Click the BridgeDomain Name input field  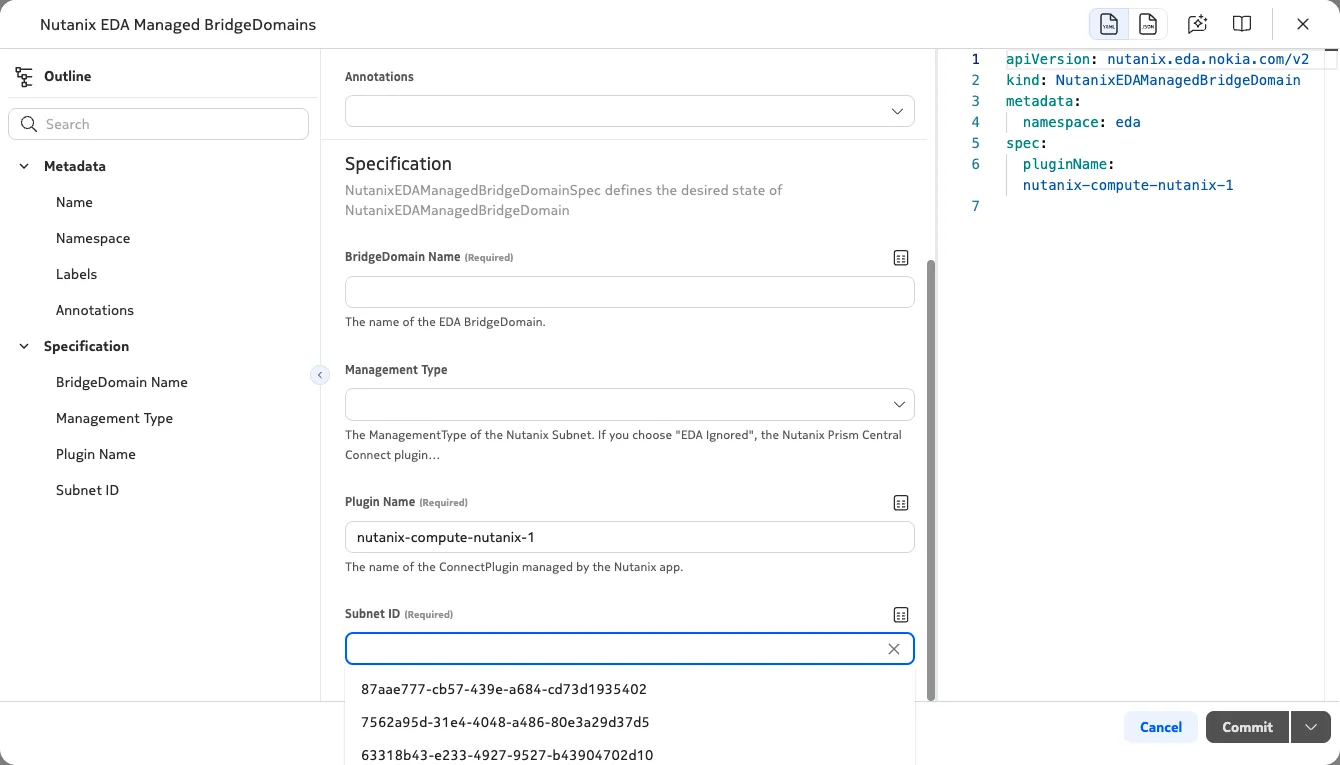630,292
